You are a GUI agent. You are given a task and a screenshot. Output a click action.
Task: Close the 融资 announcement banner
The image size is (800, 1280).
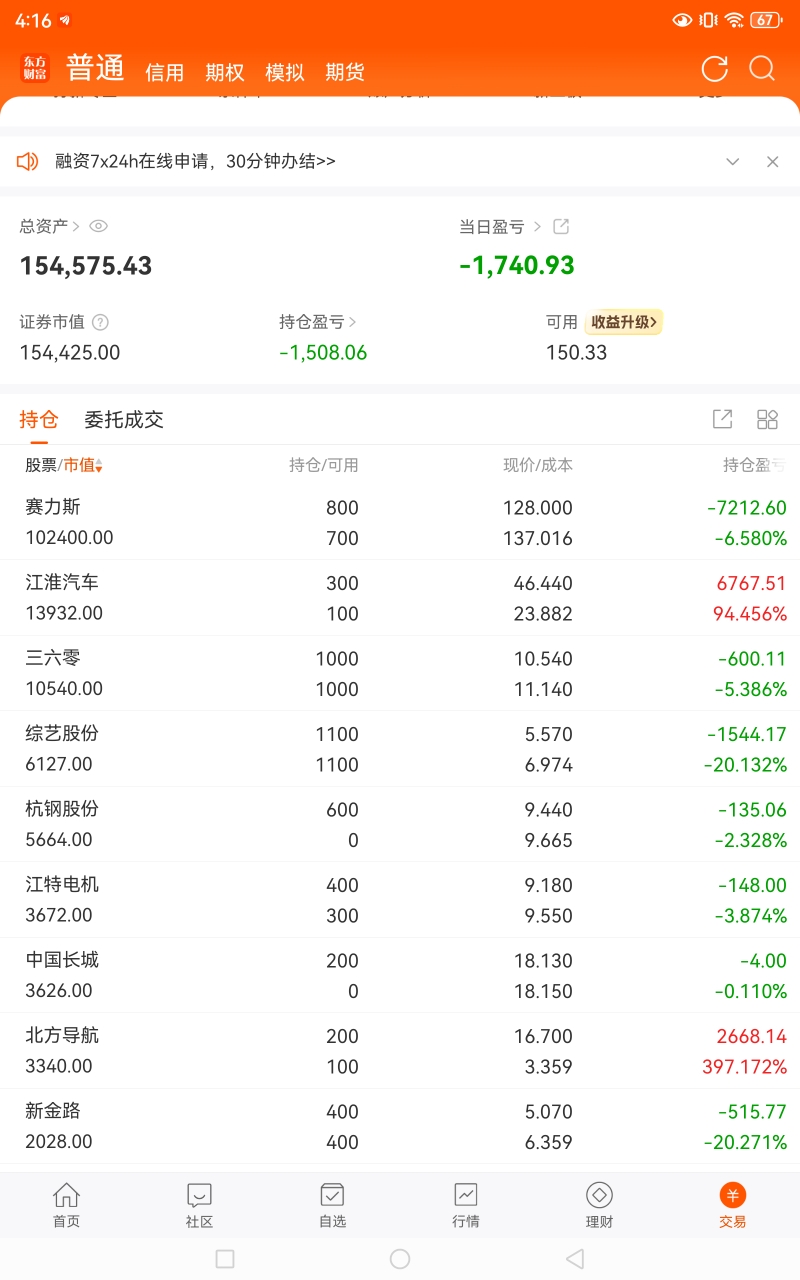pyautogui.click(x=772, y=161)
